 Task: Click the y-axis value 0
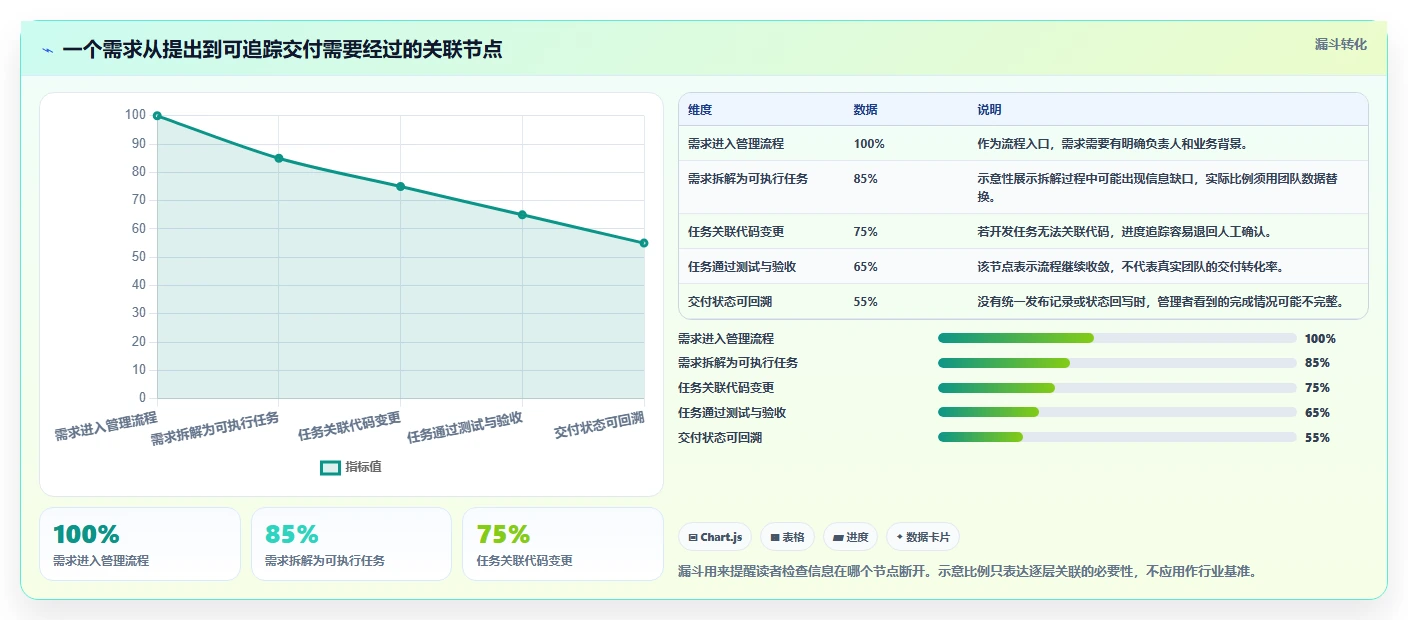tap(142, 398)
